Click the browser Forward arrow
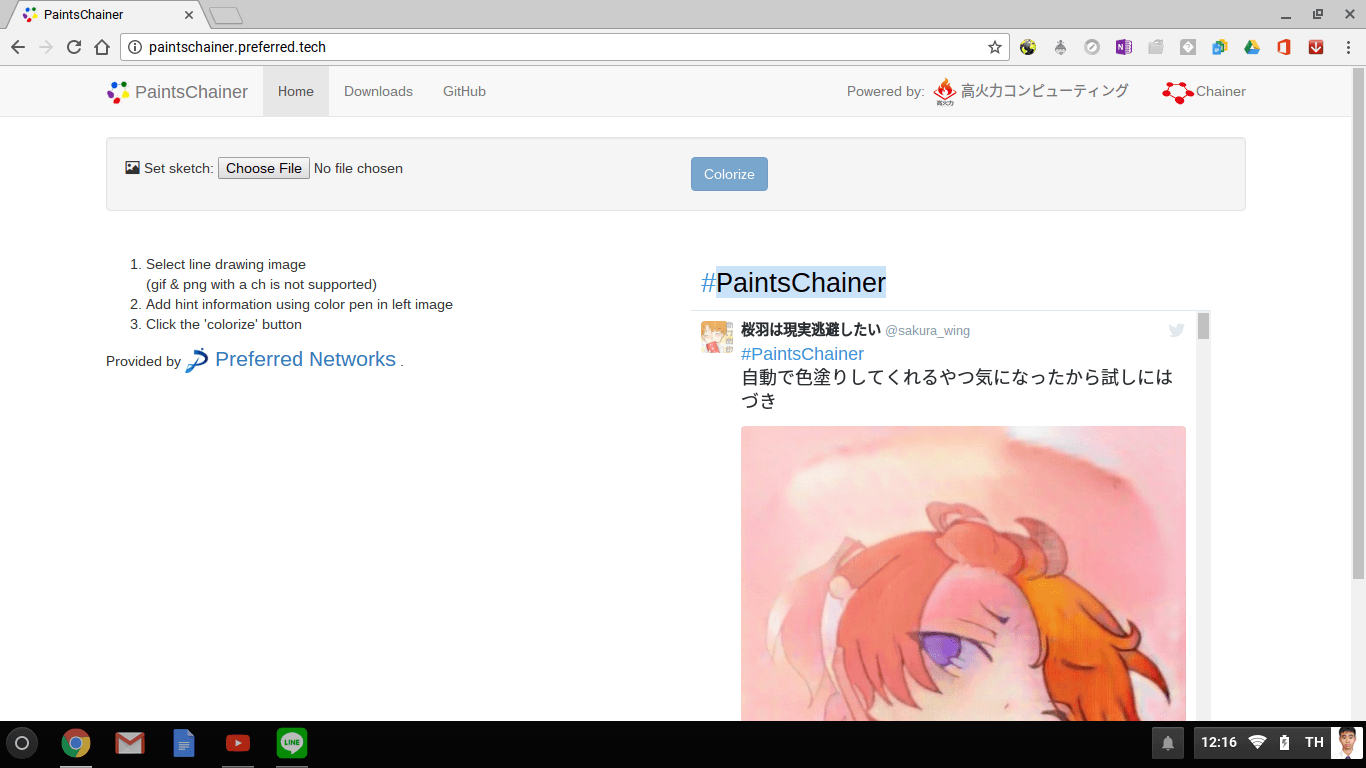The image size is (1366, 768). coord(46,47)
